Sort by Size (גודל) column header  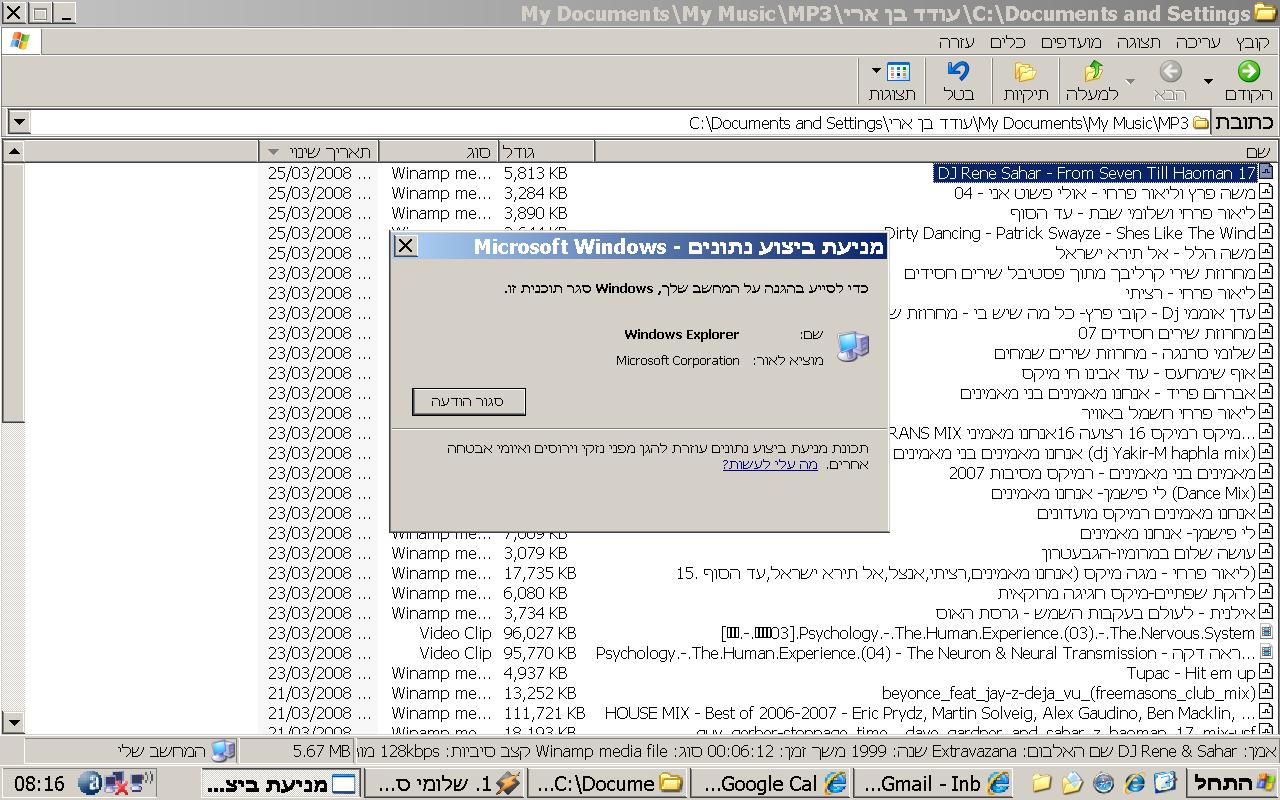click(546, 152)
